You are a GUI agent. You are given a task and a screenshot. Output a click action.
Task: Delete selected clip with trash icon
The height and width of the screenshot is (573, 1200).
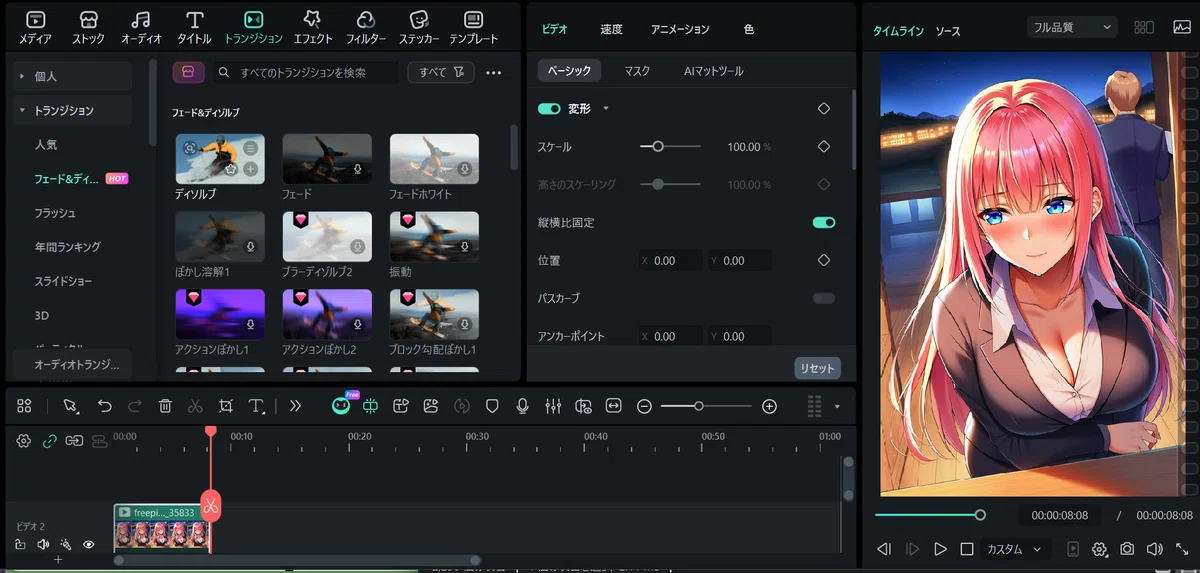tap(165, 406)
